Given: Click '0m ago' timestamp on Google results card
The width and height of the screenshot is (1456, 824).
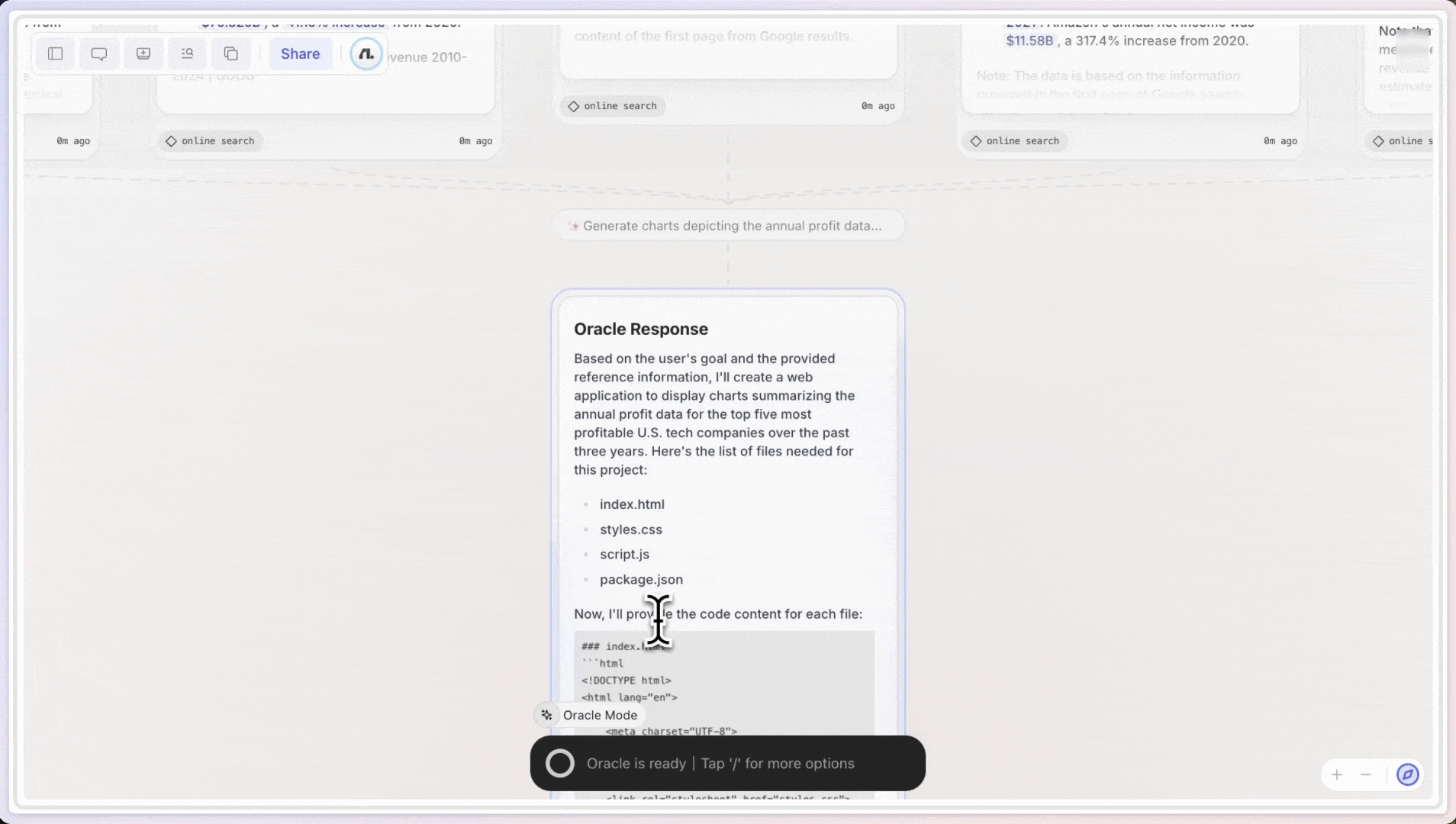Looking at the screenshot, I should (878, 106).
